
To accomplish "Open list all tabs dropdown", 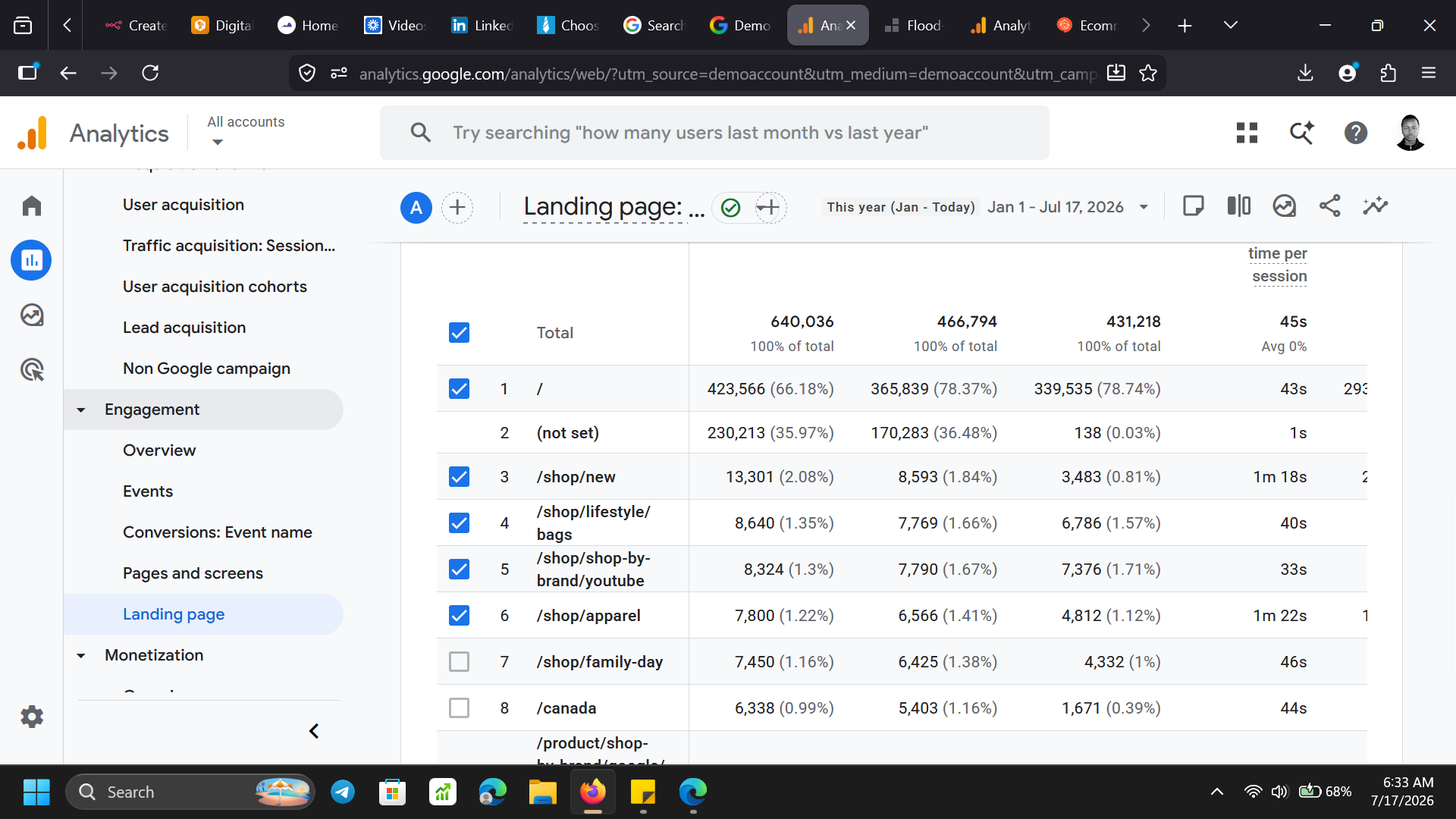I will pyautogui.click(x=1231, y=25).
